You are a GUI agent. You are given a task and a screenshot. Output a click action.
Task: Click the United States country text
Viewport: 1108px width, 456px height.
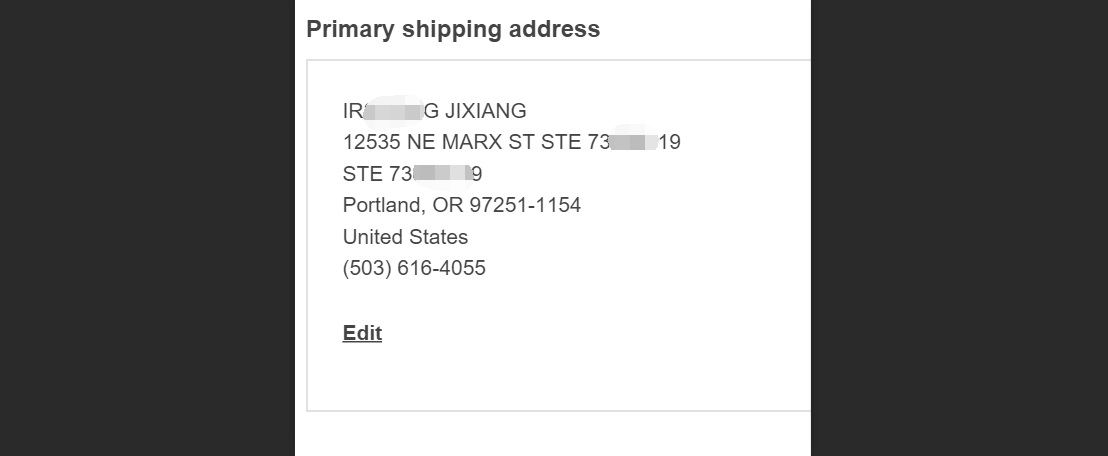click(x=406, y=237)
